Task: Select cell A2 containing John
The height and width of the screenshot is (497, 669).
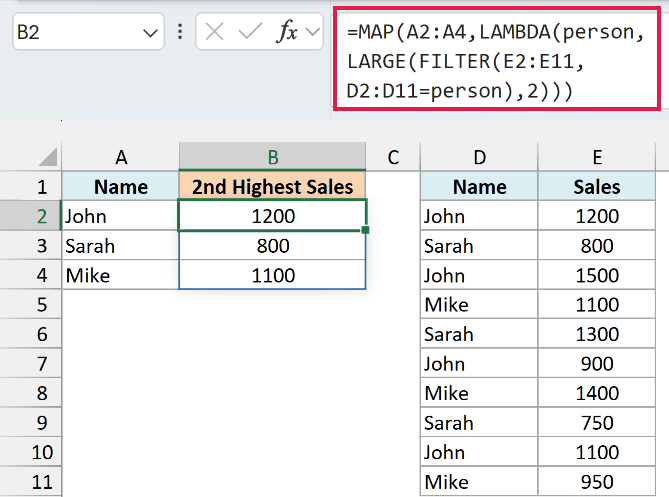Action: click(121, 216)
